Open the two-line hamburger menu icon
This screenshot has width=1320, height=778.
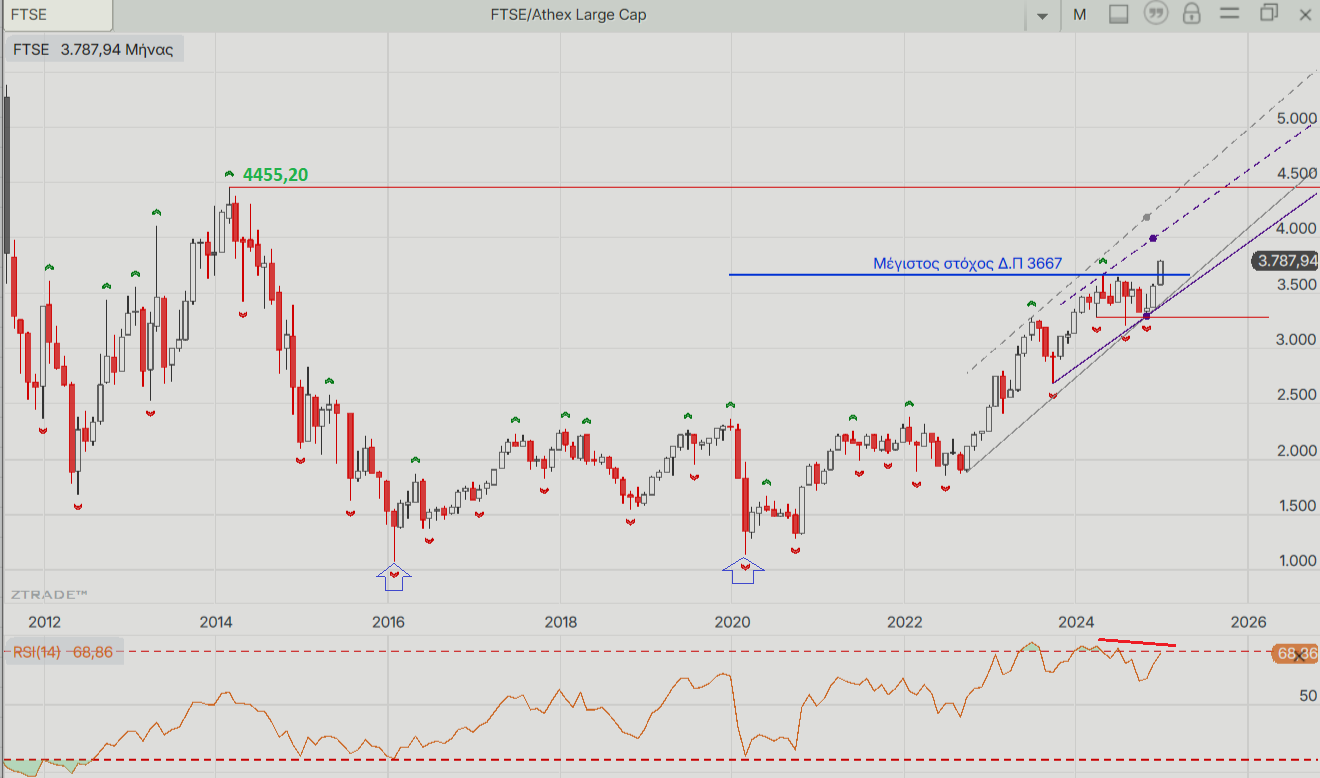[1229, 14]
